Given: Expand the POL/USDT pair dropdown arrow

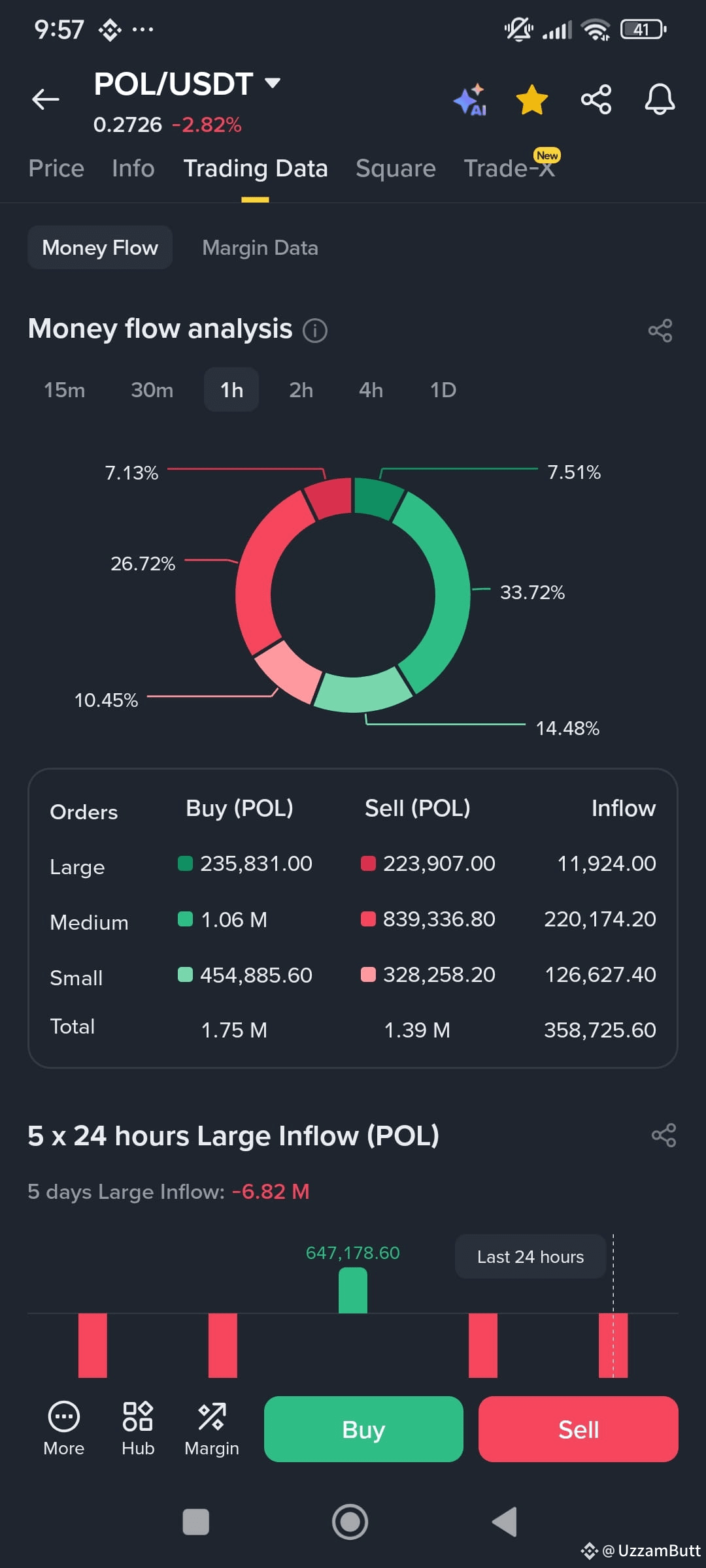Looking at the screenshot, I should (273, 83).
